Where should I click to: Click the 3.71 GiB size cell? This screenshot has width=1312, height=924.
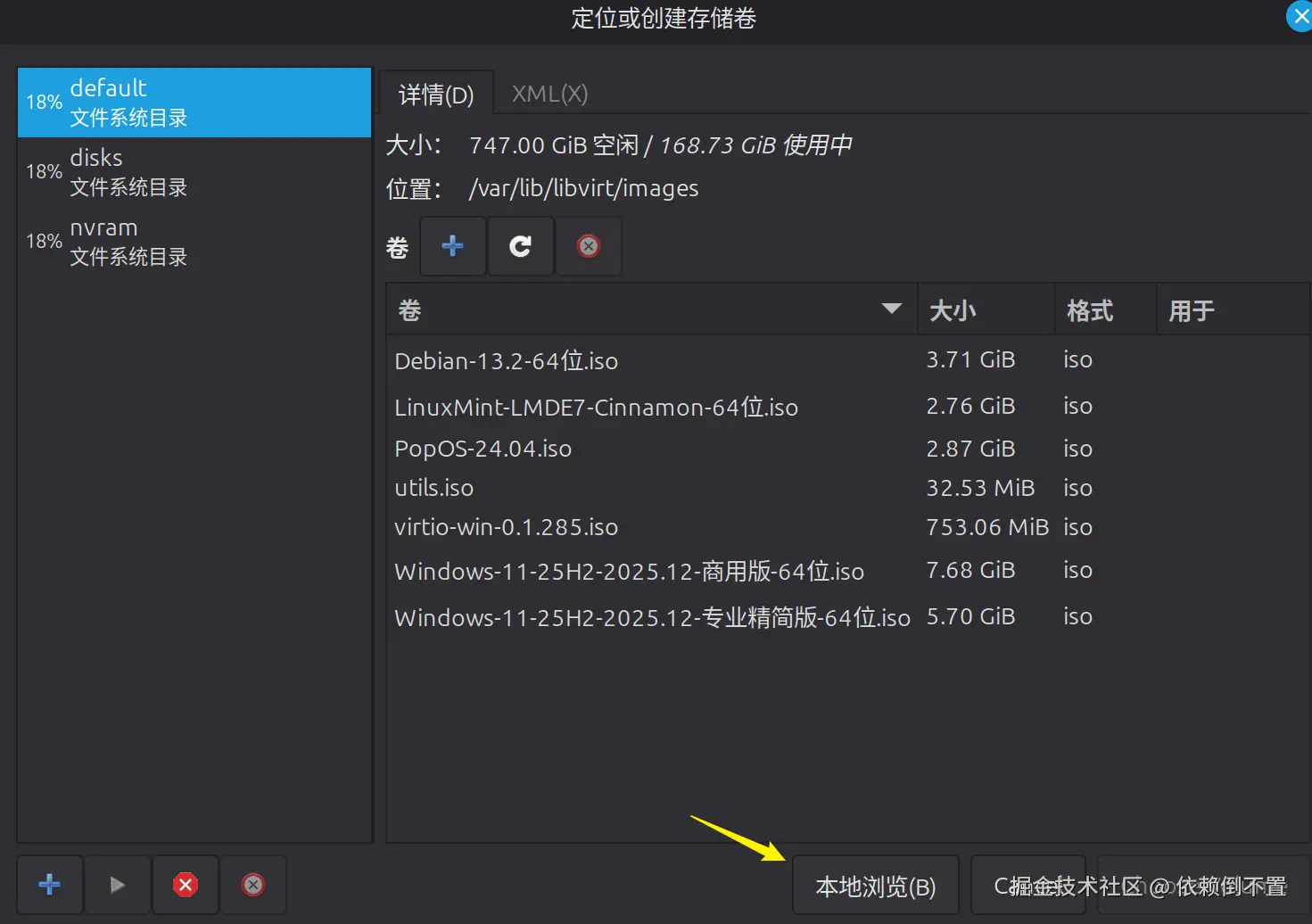[x=970, y=359]
